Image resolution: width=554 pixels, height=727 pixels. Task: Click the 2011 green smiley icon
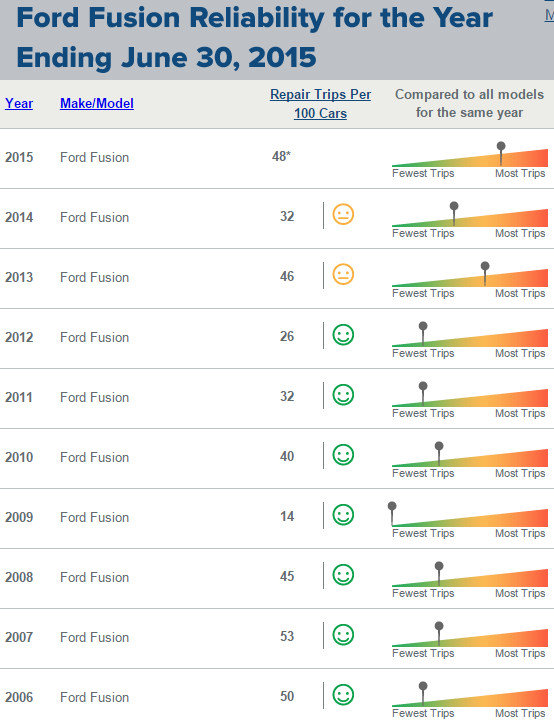(343, 395)
